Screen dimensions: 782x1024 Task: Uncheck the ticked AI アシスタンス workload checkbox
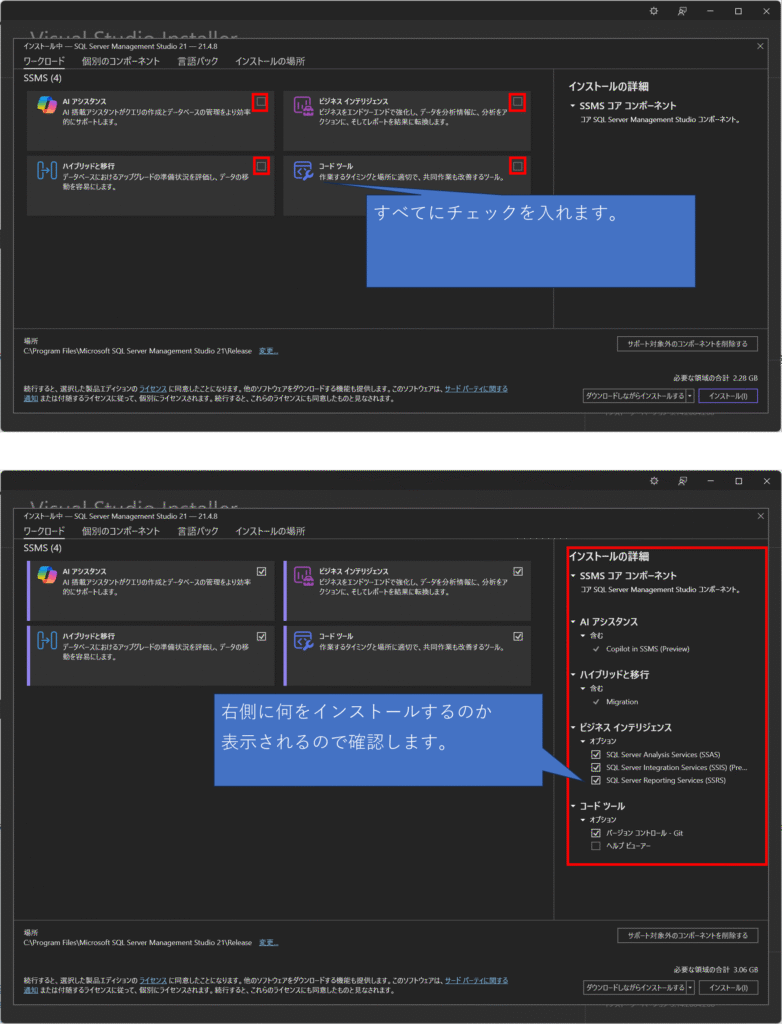[x=261, y=571]
